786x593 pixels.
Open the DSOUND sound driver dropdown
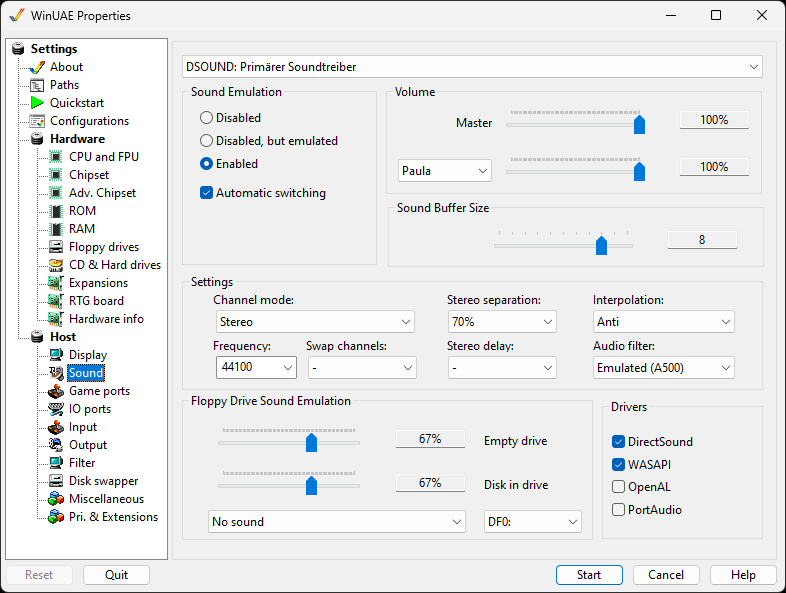(472, 67)
